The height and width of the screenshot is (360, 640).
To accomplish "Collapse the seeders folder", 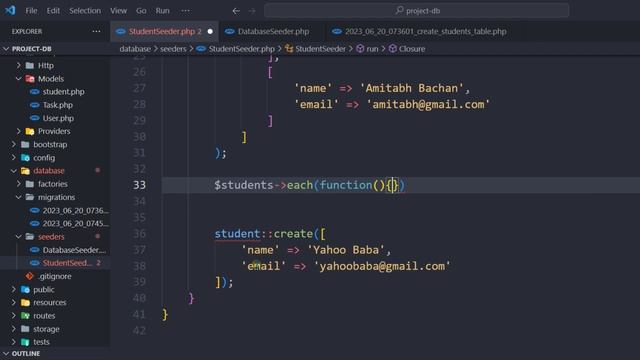I will (x=18, y=237).
